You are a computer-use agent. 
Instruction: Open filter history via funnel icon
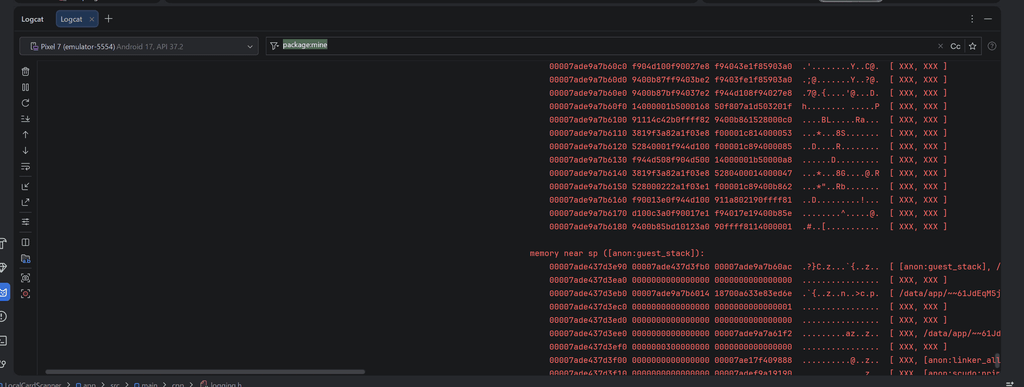pyautogui.click(x=275, y=46)
